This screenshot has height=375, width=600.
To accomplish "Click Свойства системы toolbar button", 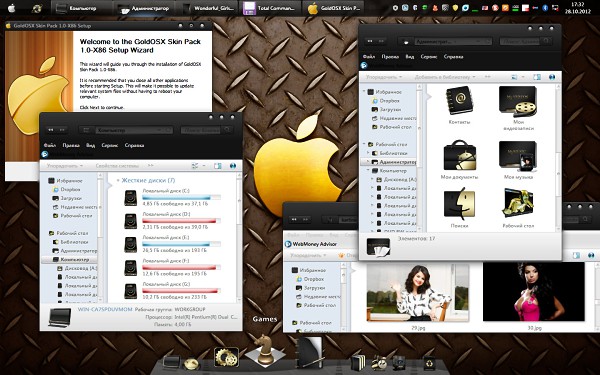I will (x=117, y=166).
